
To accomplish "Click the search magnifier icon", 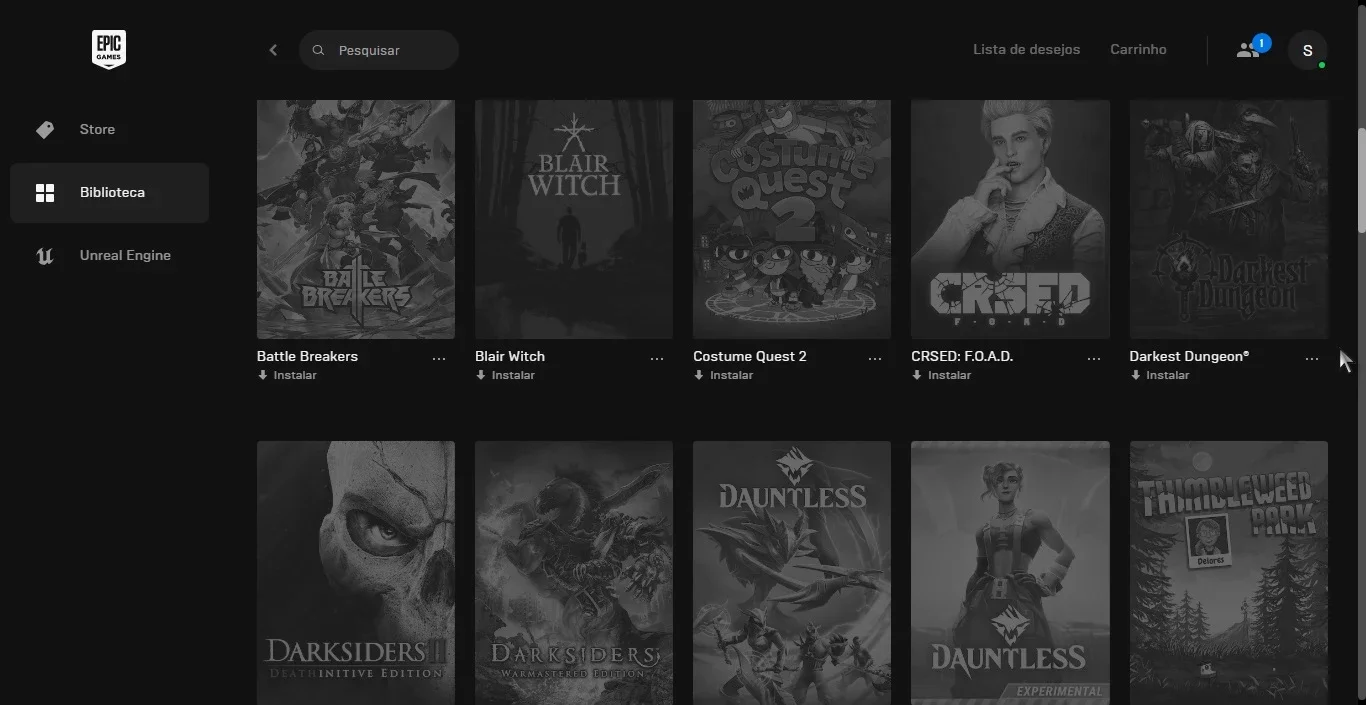I will click(x=318, y=50).
